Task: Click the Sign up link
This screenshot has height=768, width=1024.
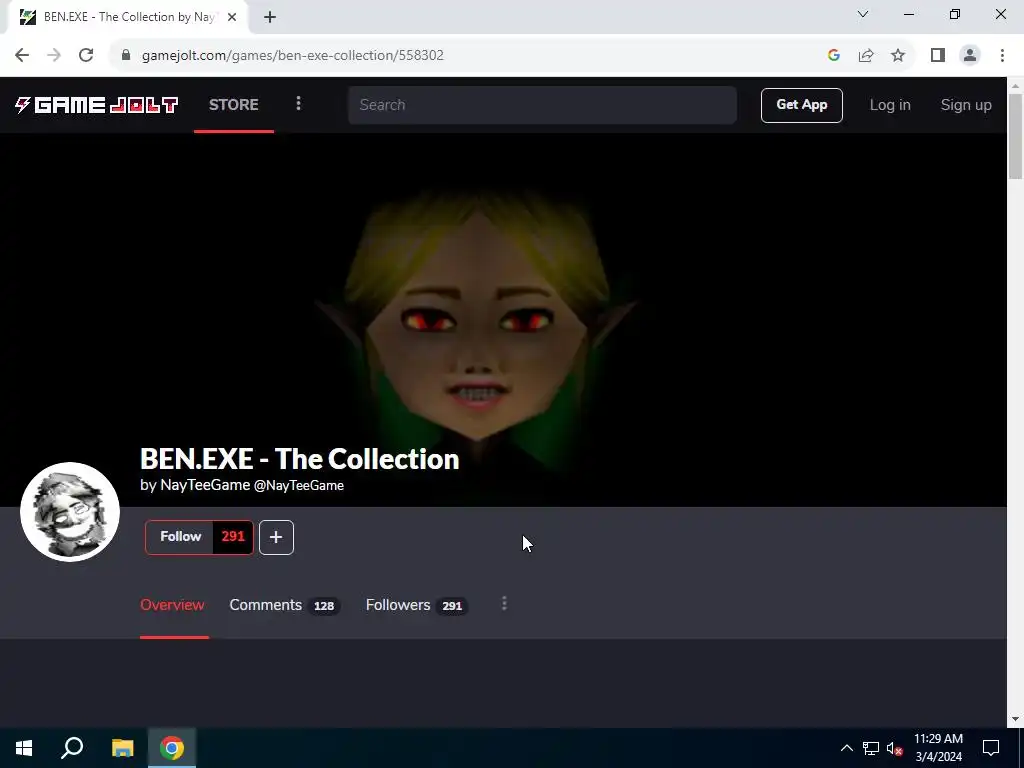Action: 966,105
